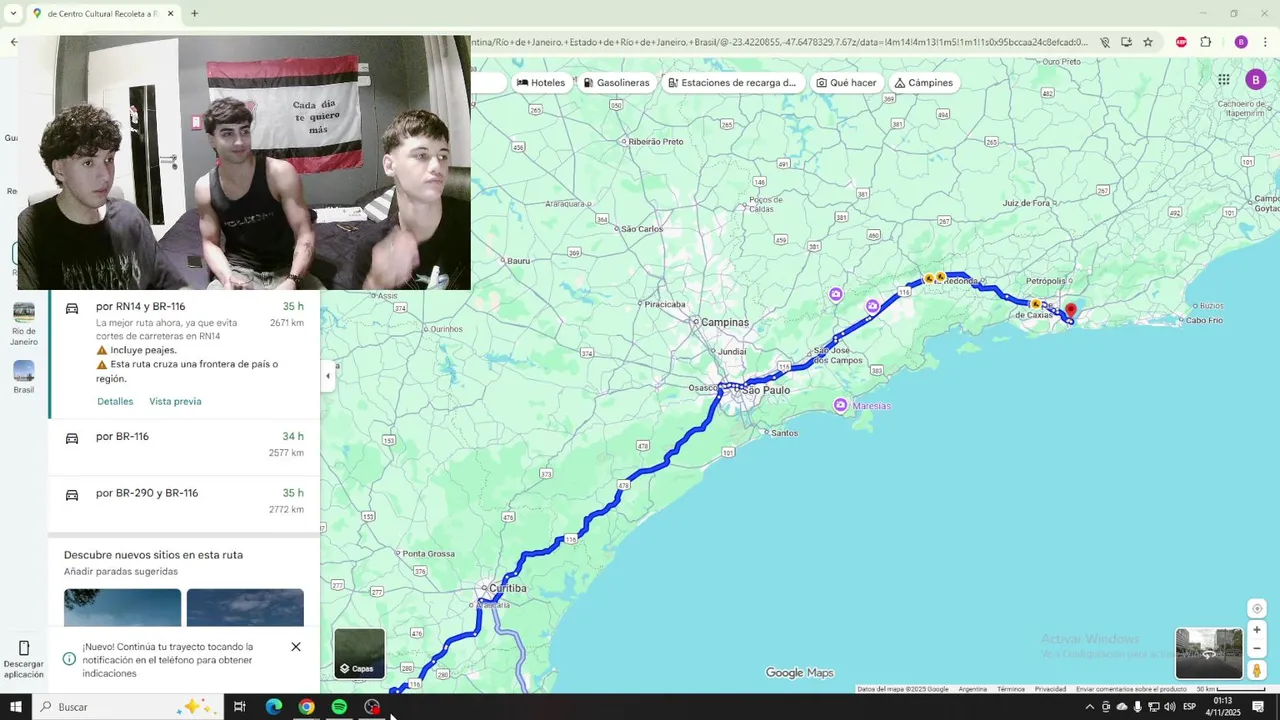This screenshot has width=1280, height=720.
Task: Open Spotify from the taskbar
Action: [339, 707]
